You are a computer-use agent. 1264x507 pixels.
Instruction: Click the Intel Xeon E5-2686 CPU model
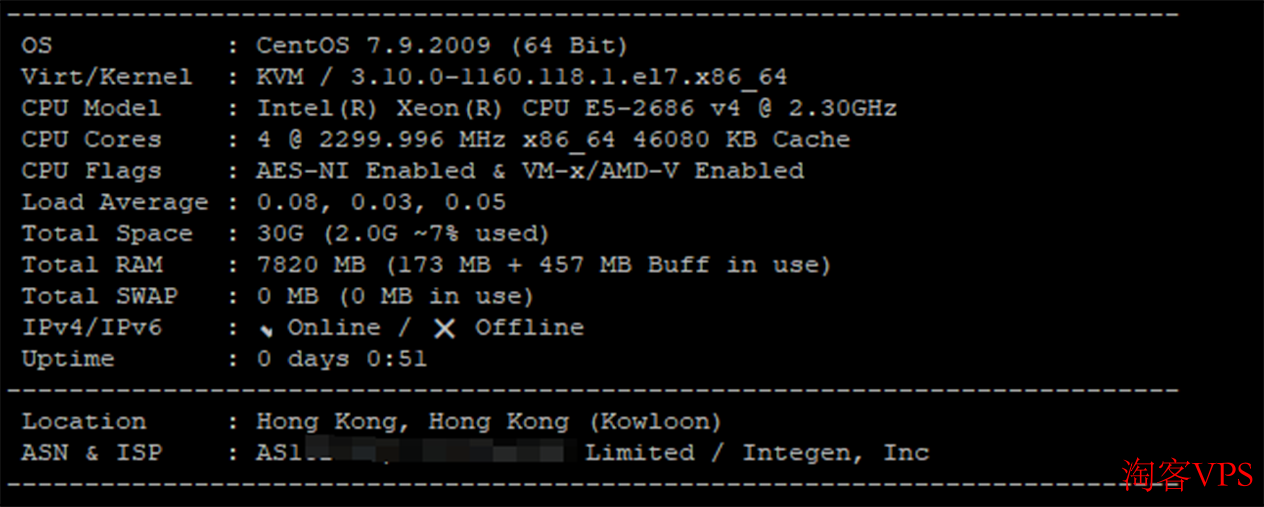(x=577, y=108)
